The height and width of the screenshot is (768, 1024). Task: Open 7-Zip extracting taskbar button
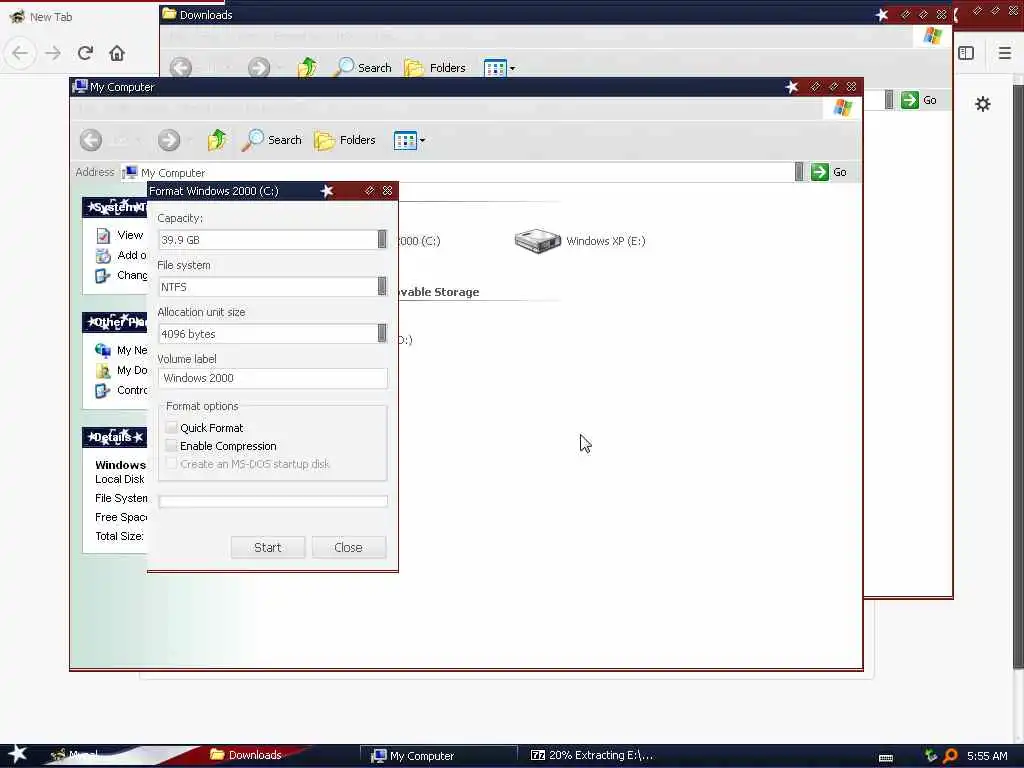click(x=592, y=756)
